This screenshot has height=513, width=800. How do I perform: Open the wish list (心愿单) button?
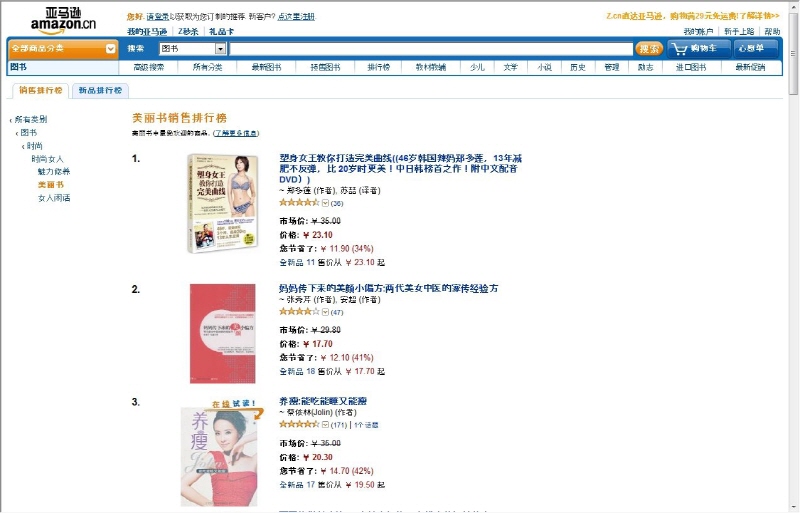point(756,48)
